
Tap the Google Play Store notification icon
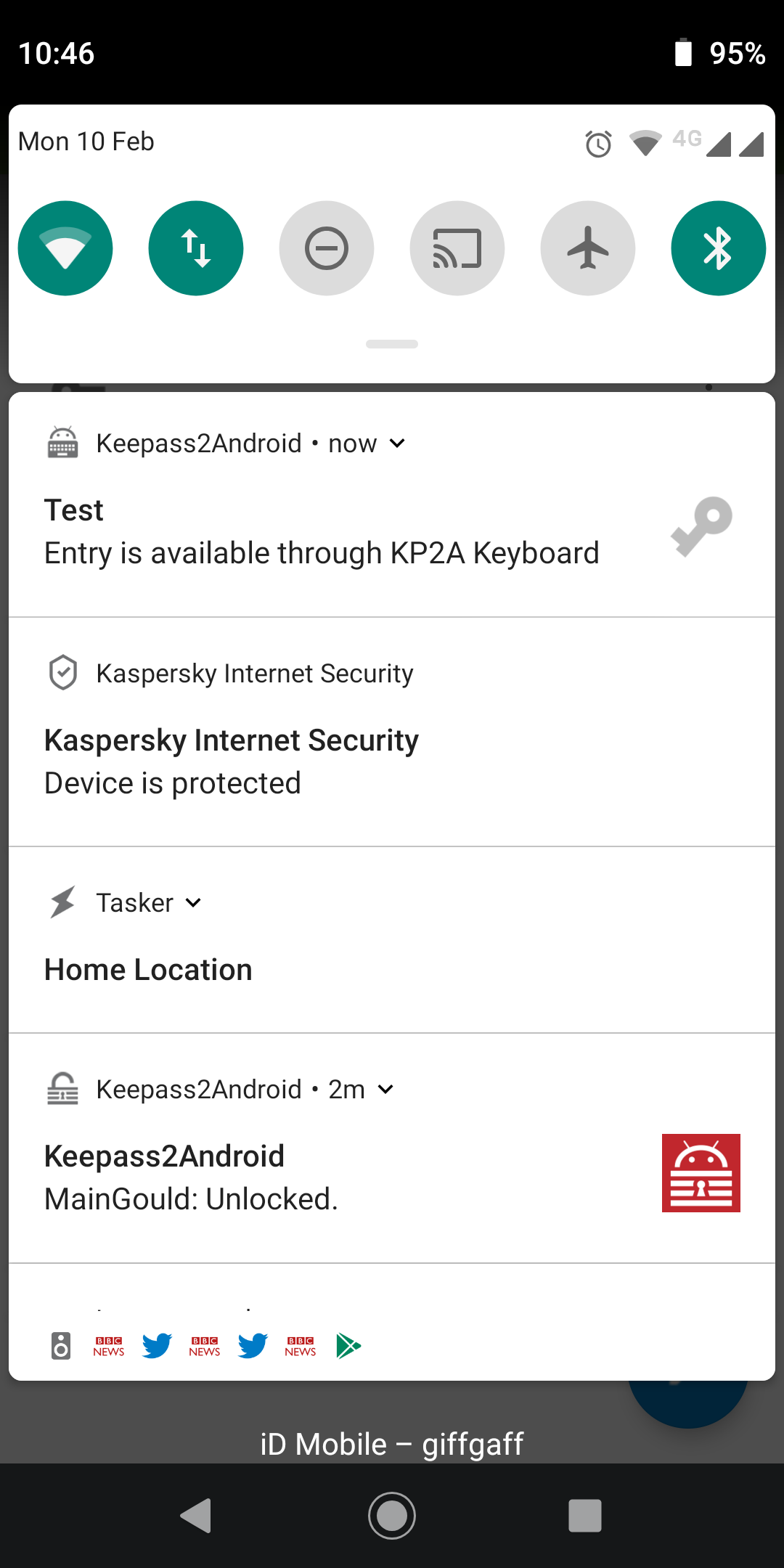click(348, 1344)
